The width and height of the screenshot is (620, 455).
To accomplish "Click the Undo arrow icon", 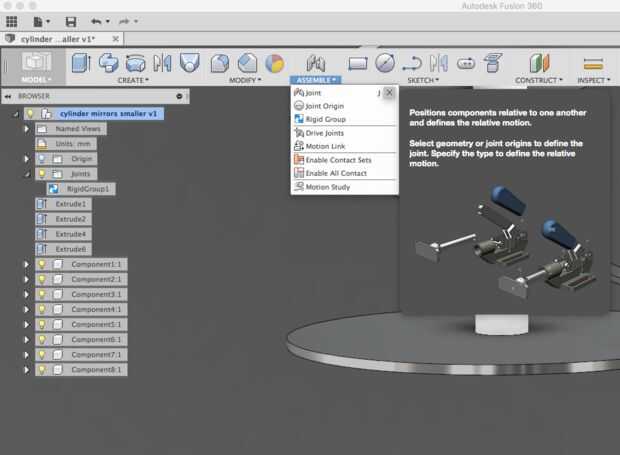I will [x=96, y=21].
